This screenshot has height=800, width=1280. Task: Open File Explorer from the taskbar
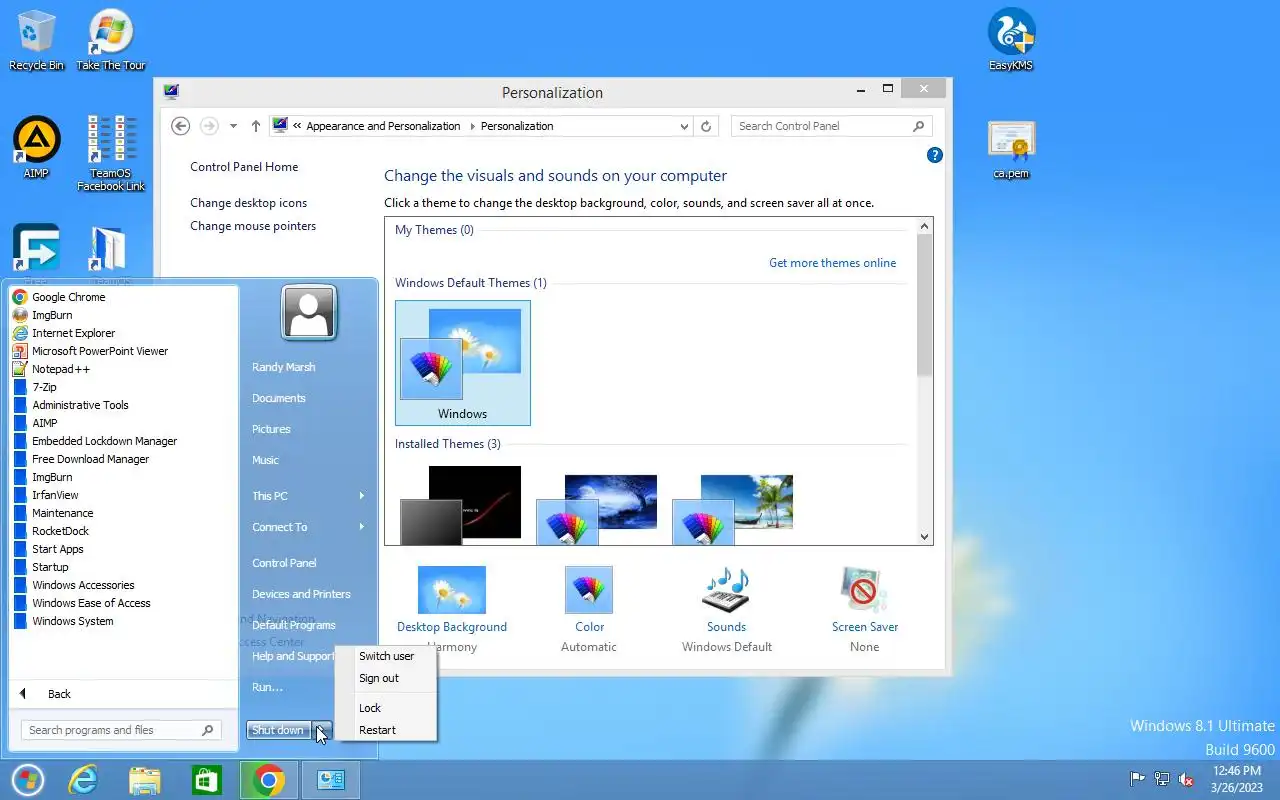point(144,780)
